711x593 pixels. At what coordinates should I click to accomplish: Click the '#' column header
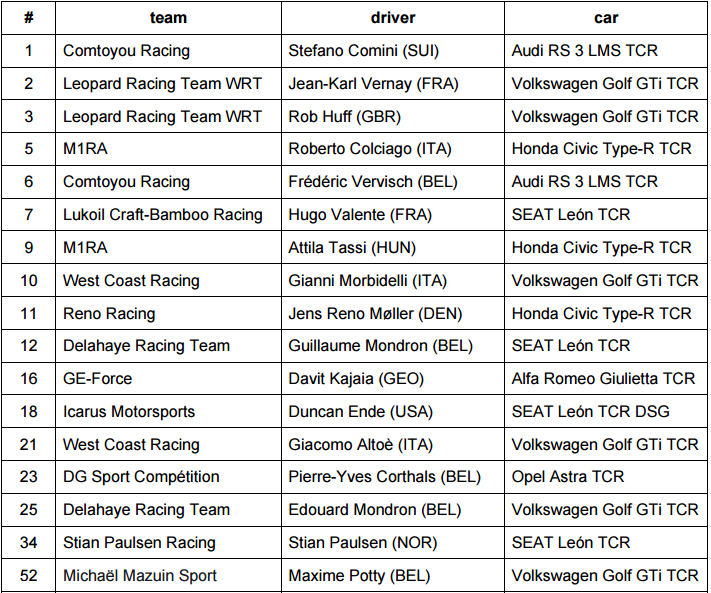click(x=29, y=18)
